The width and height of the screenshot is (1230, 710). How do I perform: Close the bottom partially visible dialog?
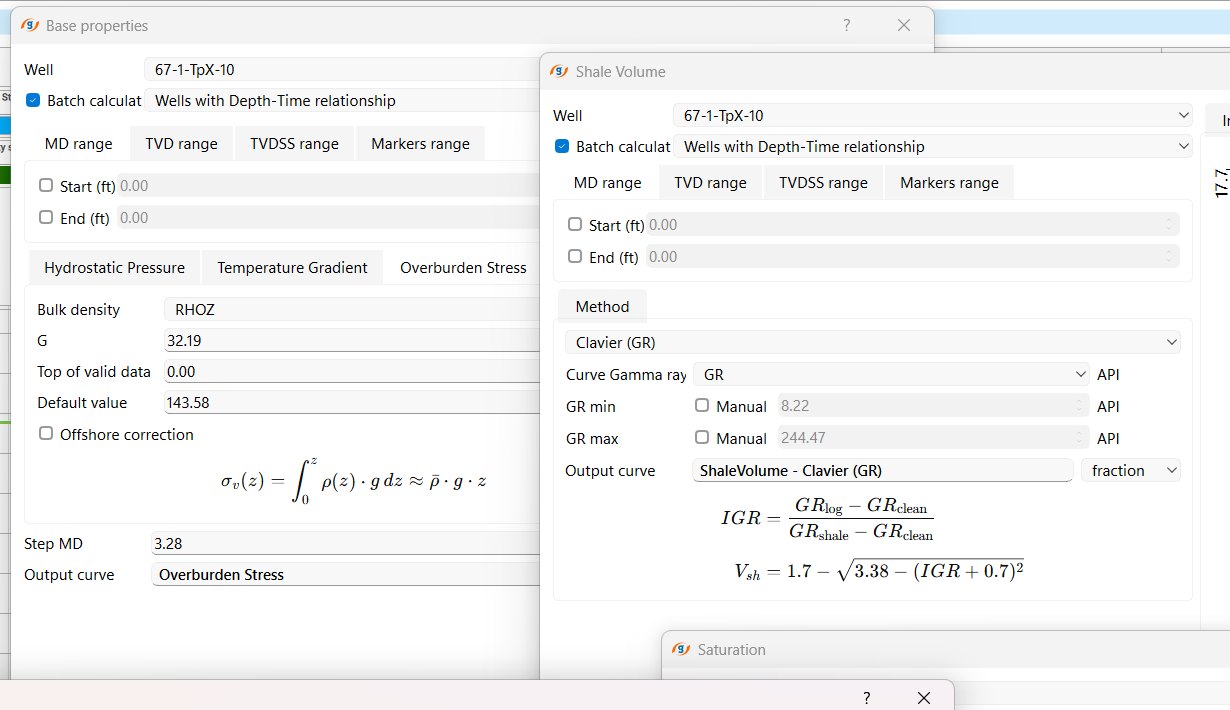point(924,698)
